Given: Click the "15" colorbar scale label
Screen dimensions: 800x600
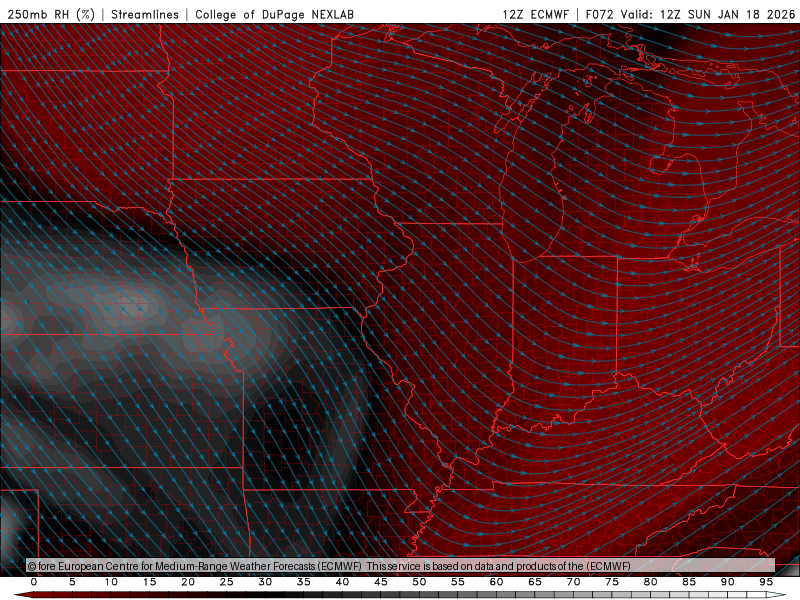Looking at the screenshot, I should [x=149, y=582].
